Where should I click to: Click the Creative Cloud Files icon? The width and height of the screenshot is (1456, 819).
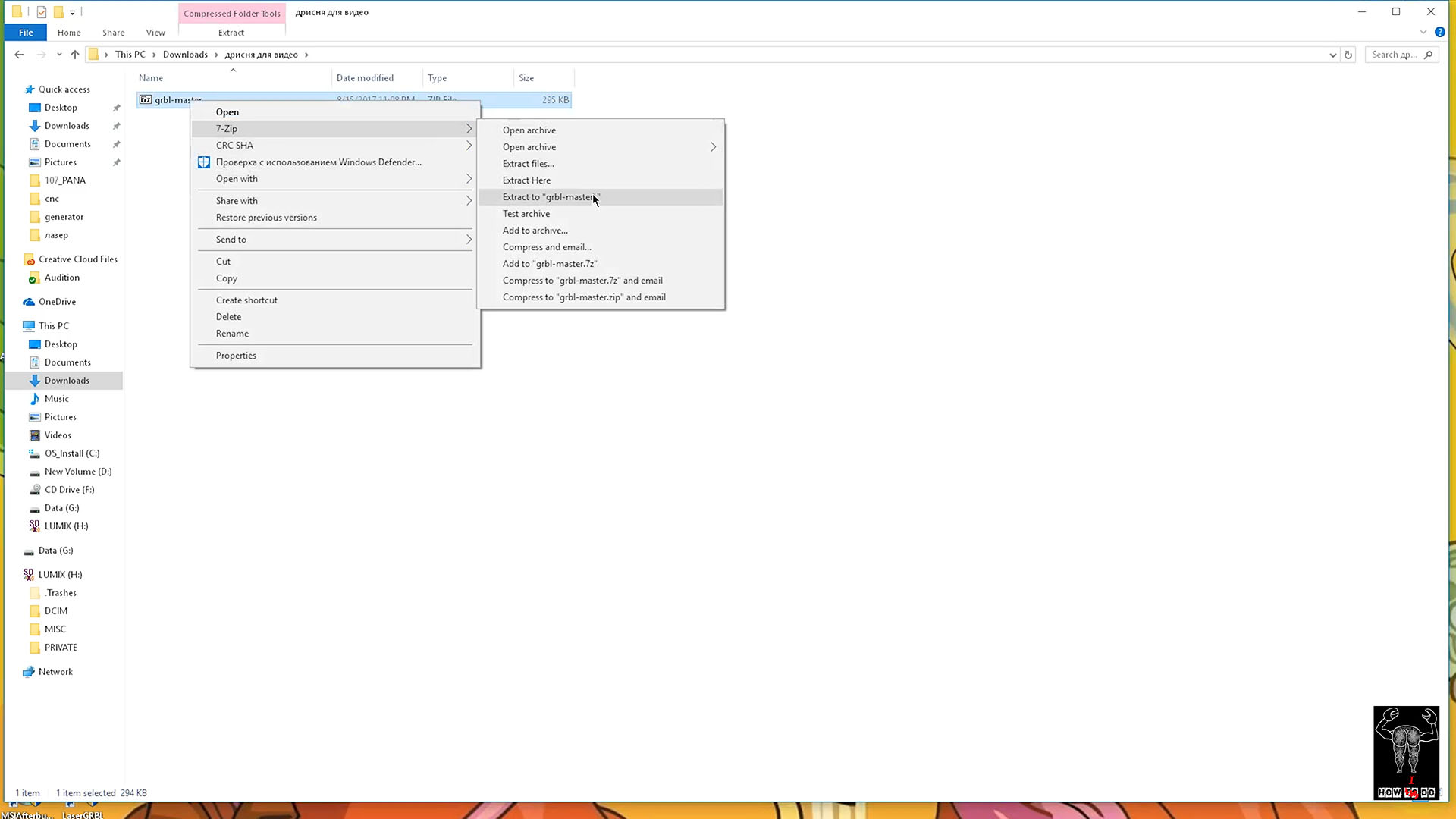[30, 259]
